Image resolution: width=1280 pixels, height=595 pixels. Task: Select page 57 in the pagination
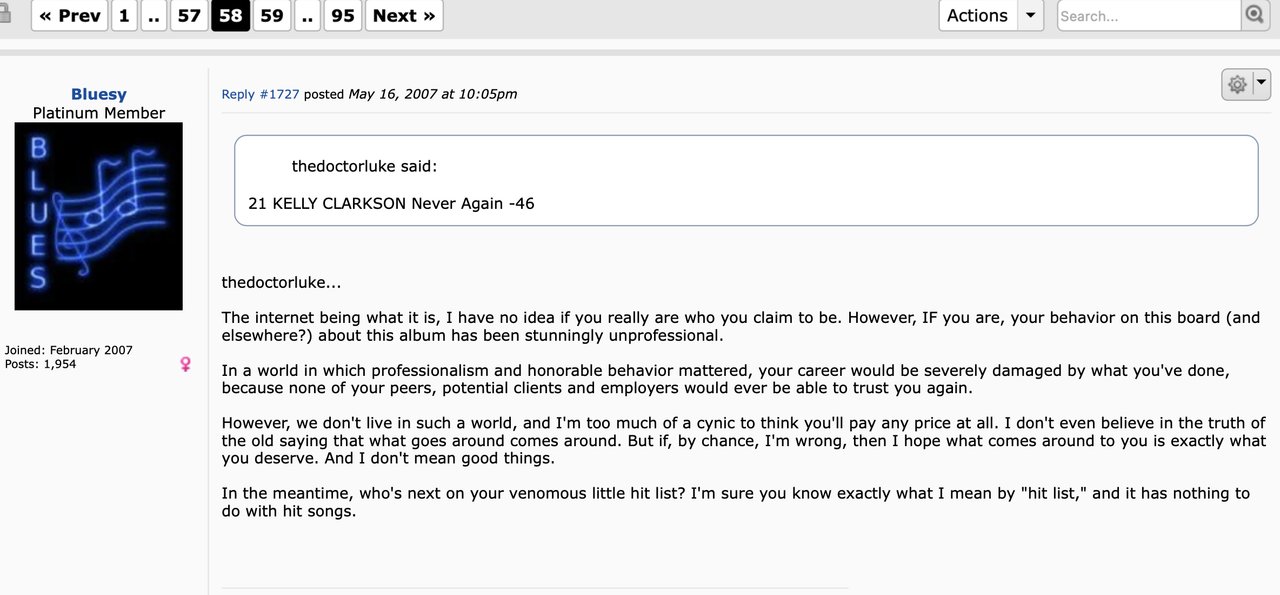click(x=189, y=15)
